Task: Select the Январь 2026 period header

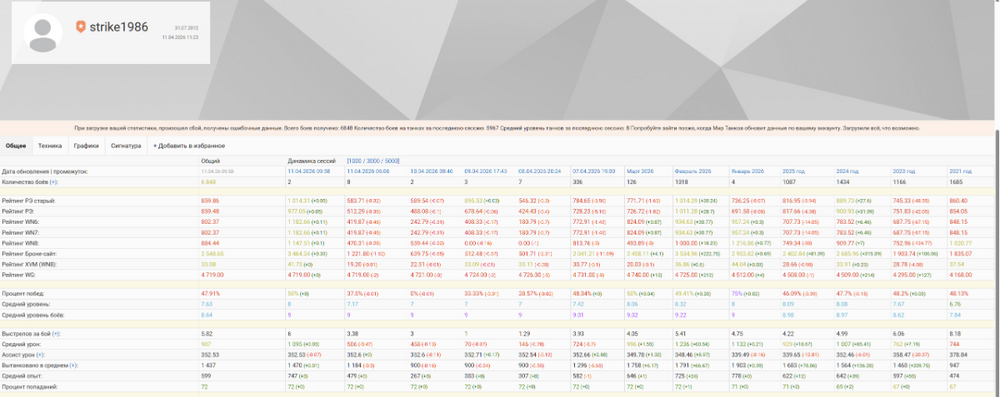Action: coord(746,172)
